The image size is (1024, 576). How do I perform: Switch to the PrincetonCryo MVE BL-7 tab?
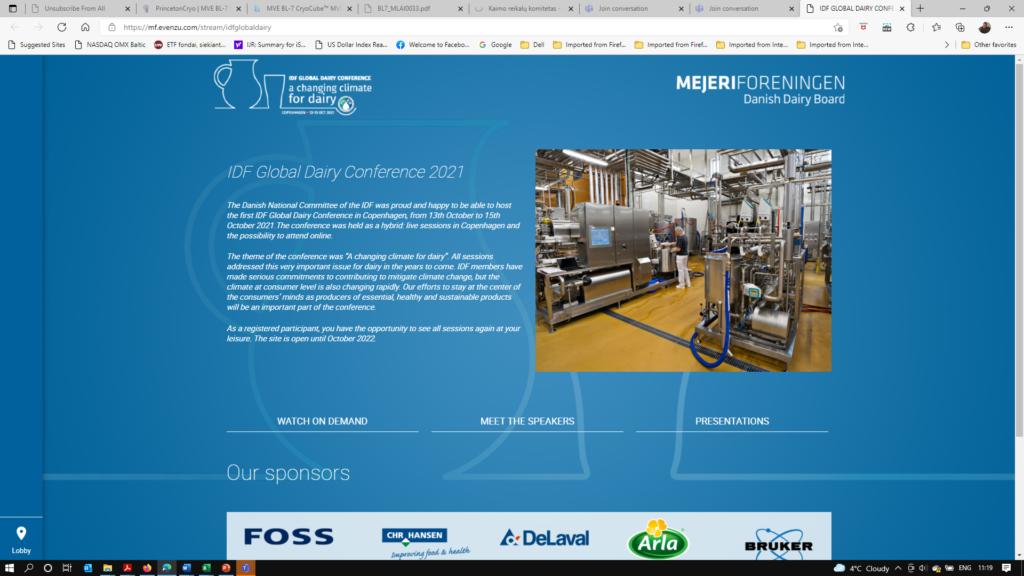(x=191, y=8)
